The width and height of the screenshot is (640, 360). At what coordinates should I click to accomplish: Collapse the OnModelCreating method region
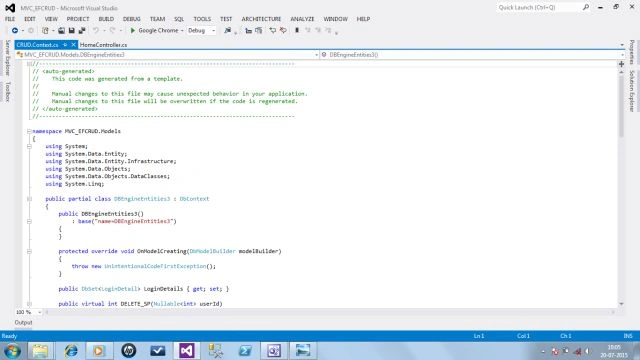pos(29,251)
